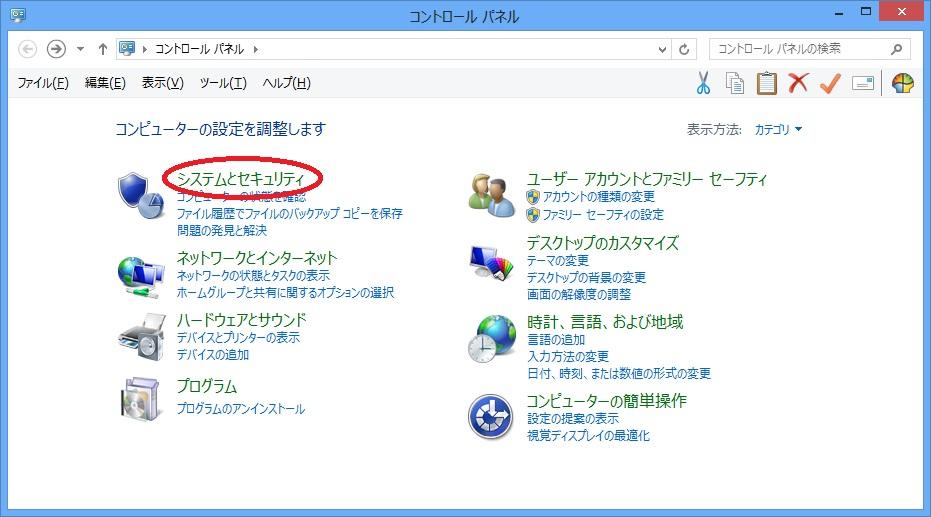
Task: Click テーマの変更 link
Action: [558, 261]
